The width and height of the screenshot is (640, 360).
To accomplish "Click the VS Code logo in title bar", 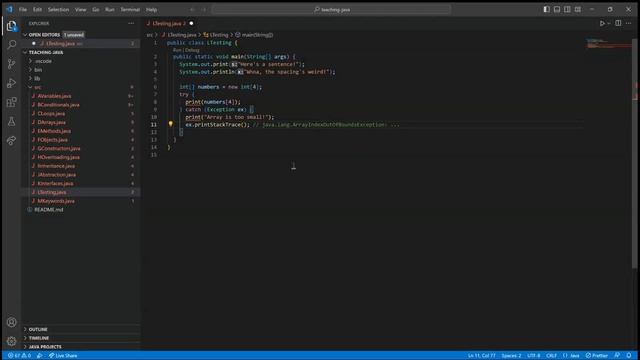I will tap(9, 9).
